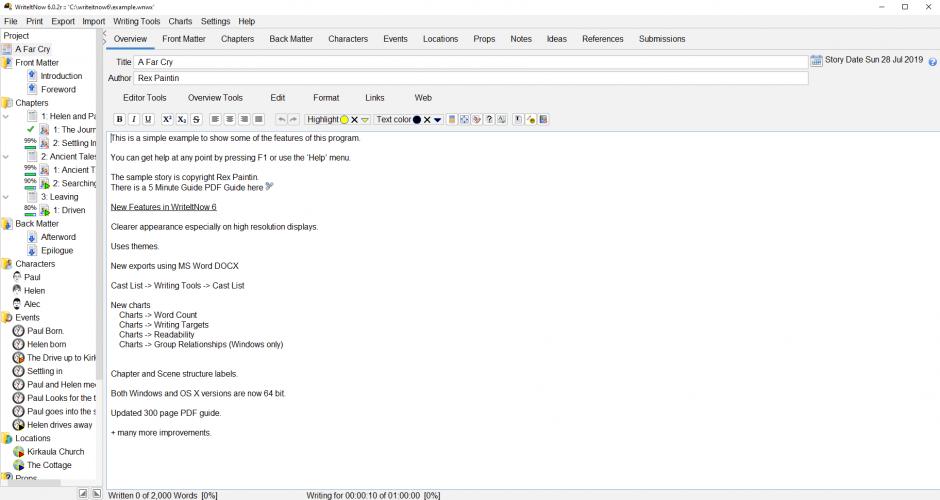
Task: Clear text color with the X button
Action: point(427,119)
